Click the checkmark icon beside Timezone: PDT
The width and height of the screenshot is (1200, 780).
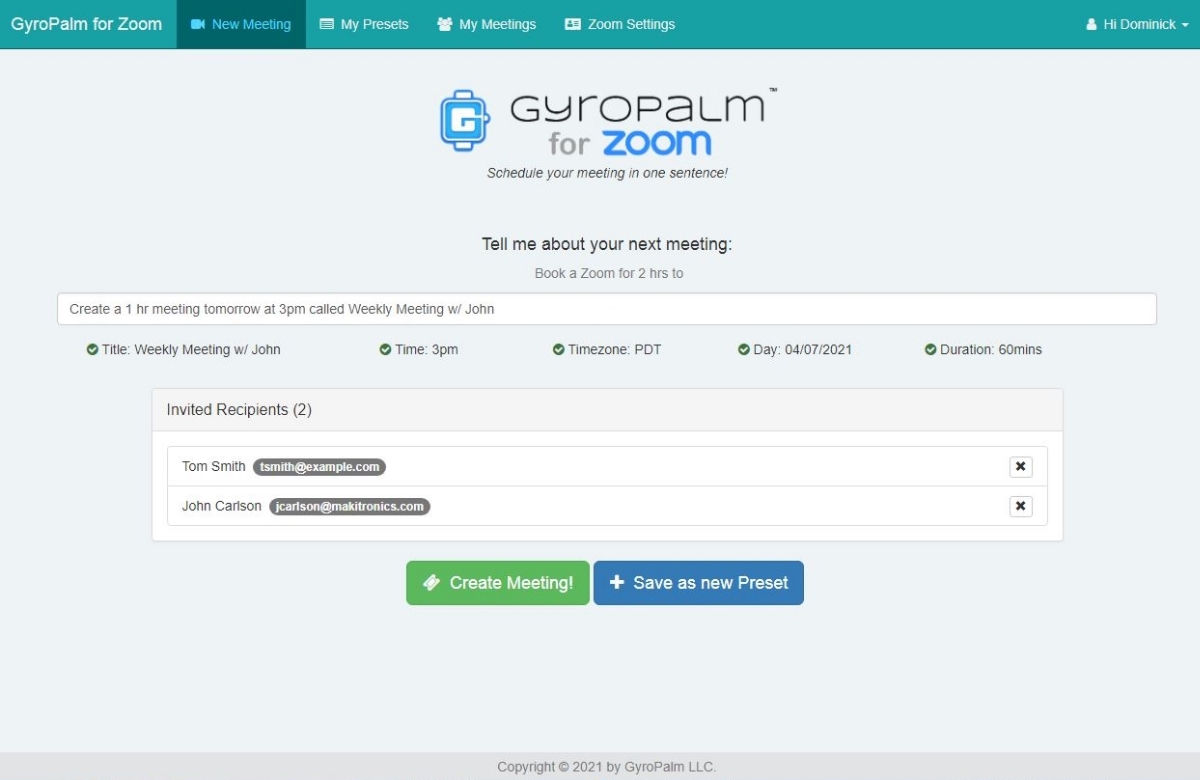558,350
